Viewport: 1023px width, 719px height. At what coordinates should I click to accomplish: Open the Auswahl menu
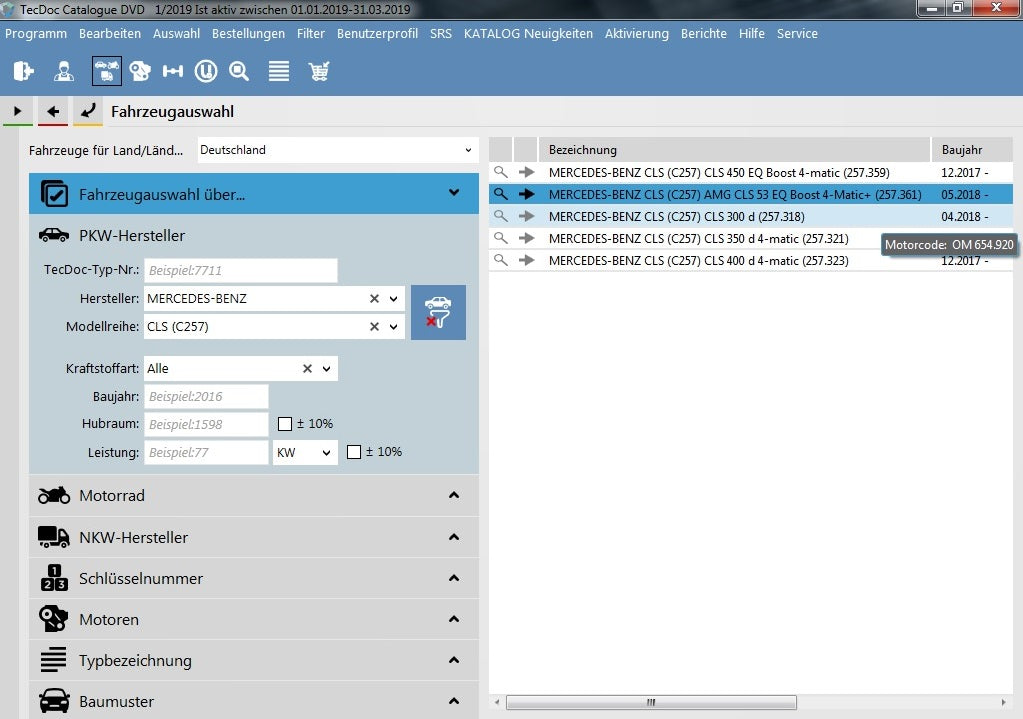pos(176,33)
